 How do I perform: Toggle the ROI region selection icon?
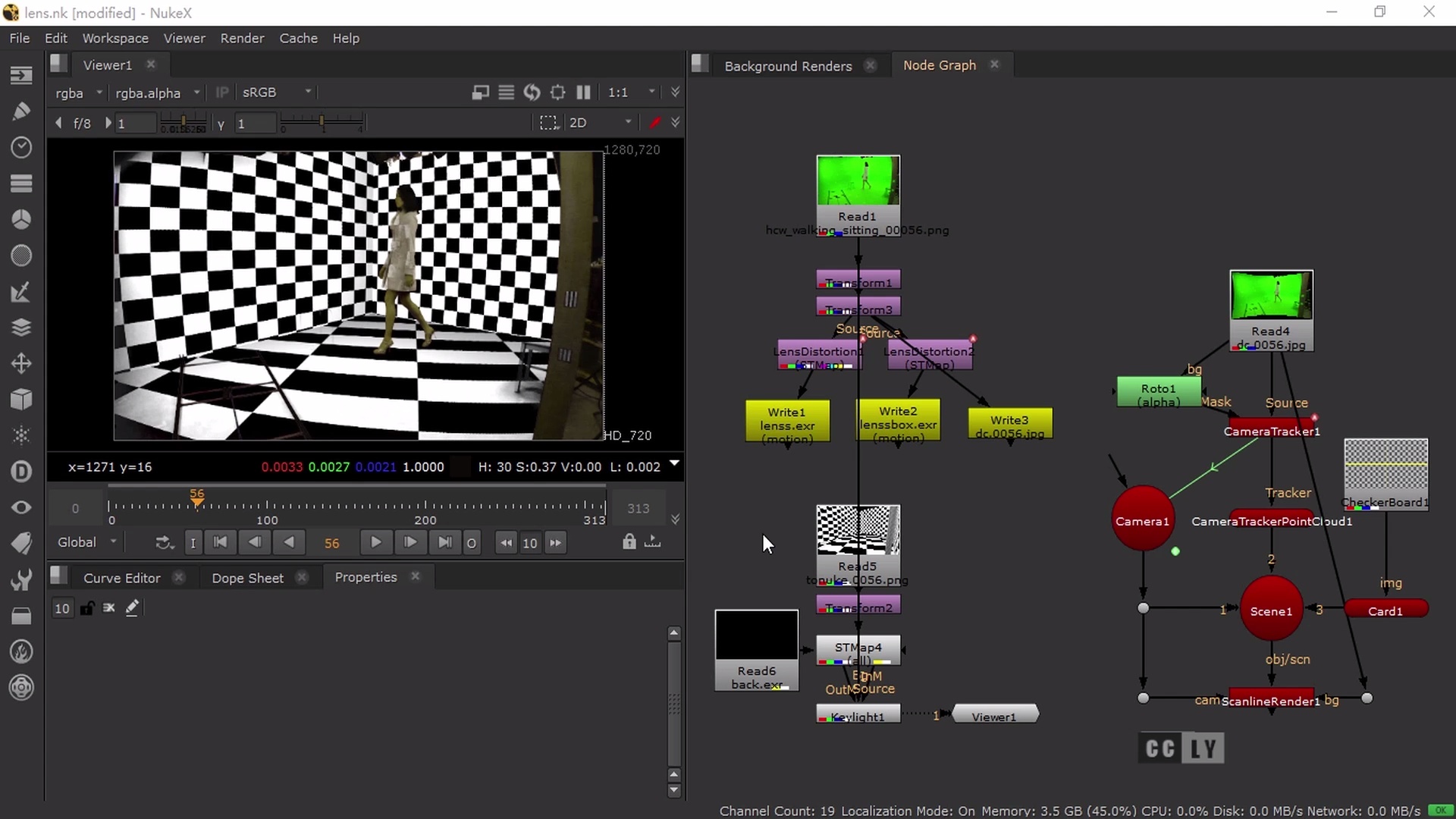coord(548,123)
